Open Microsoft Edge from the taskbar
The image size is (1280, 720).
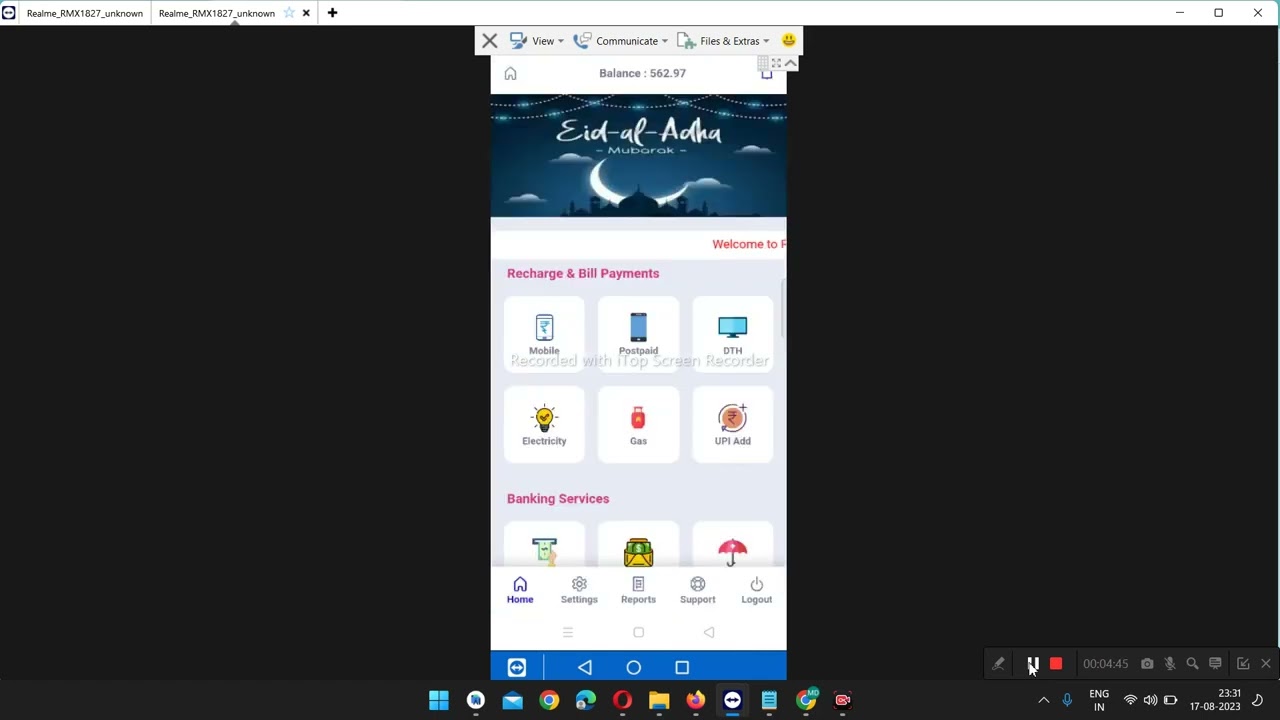click(x=585, y=700)
